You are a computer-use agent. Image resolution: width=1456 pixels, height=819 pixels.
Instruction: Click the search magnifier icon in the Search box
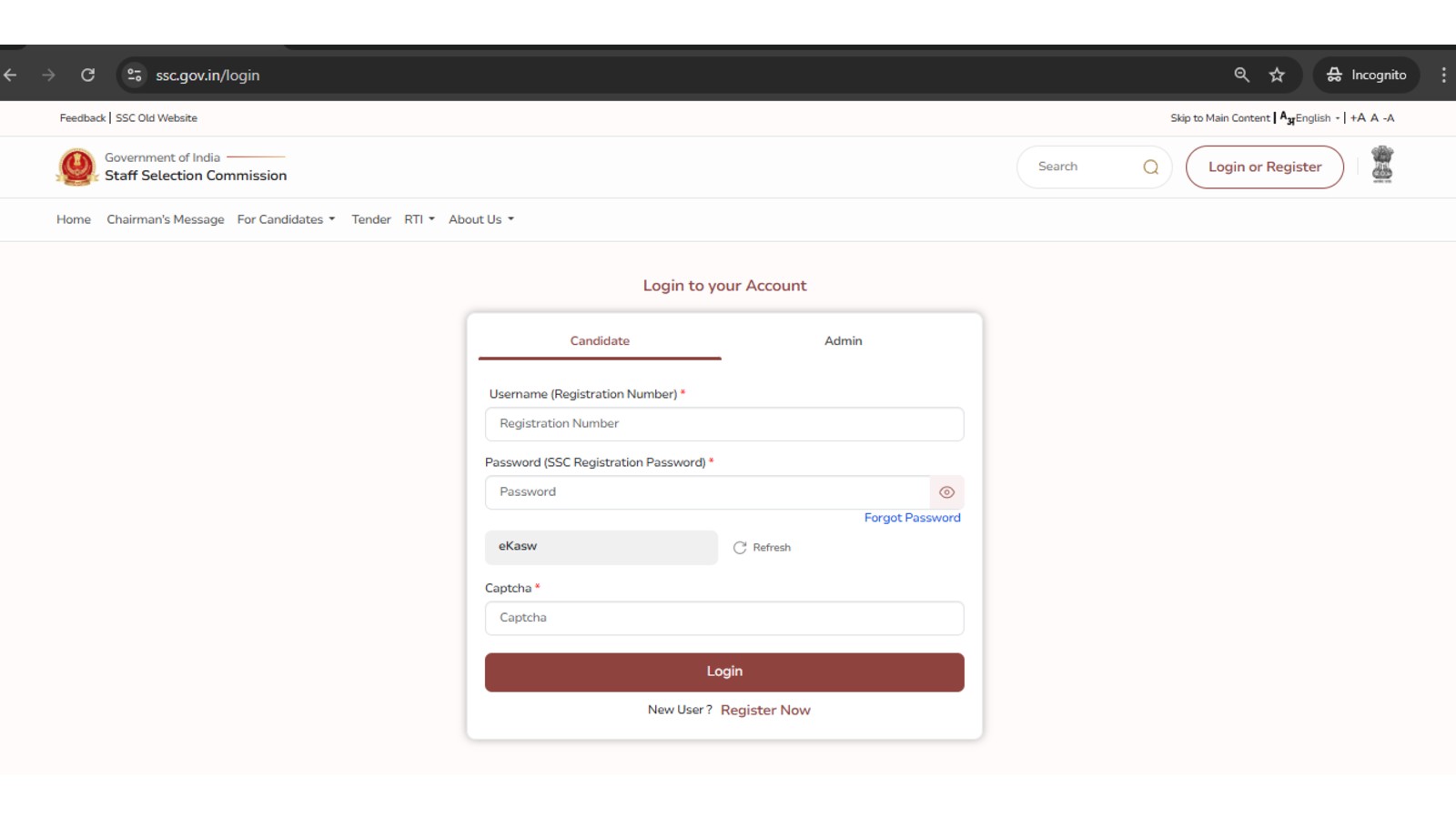[1150, 167]
